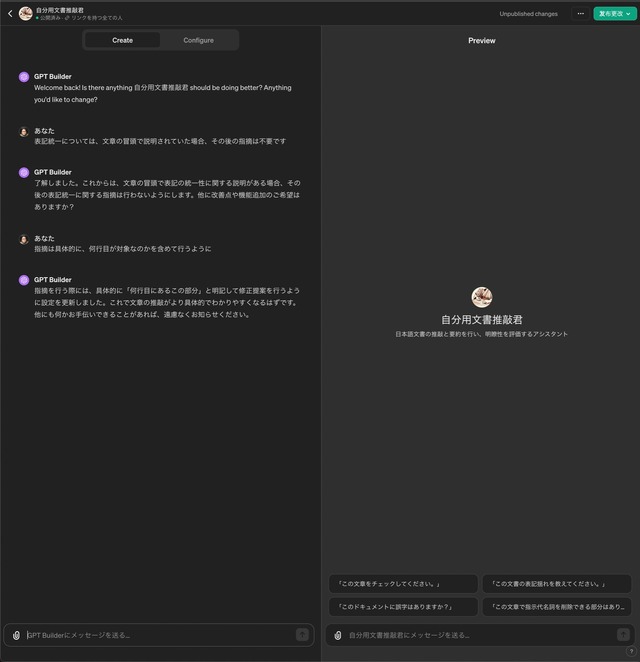Click user message starting 表記統一については
This screenshot has width=640, height=662.
pos(160,141)
